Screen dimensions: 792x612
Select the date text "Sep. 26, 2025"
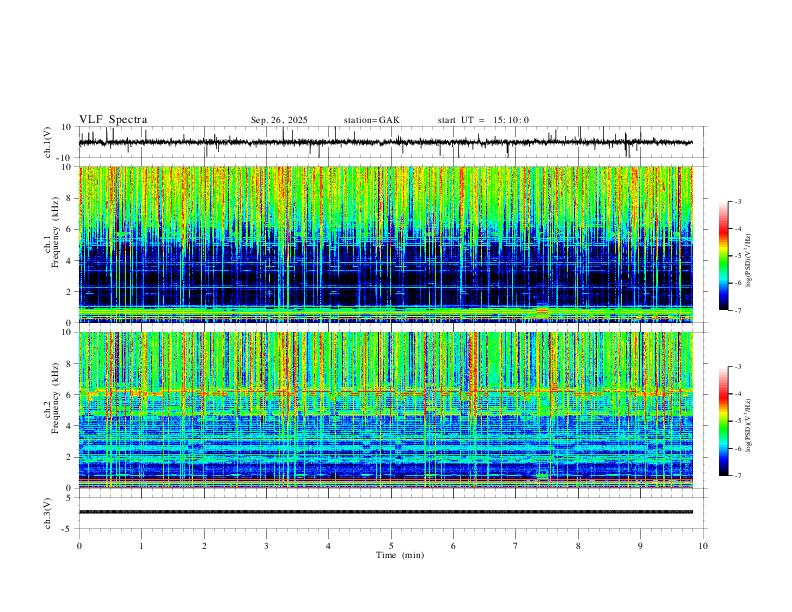pyautogui.click(x=279, y=120)
